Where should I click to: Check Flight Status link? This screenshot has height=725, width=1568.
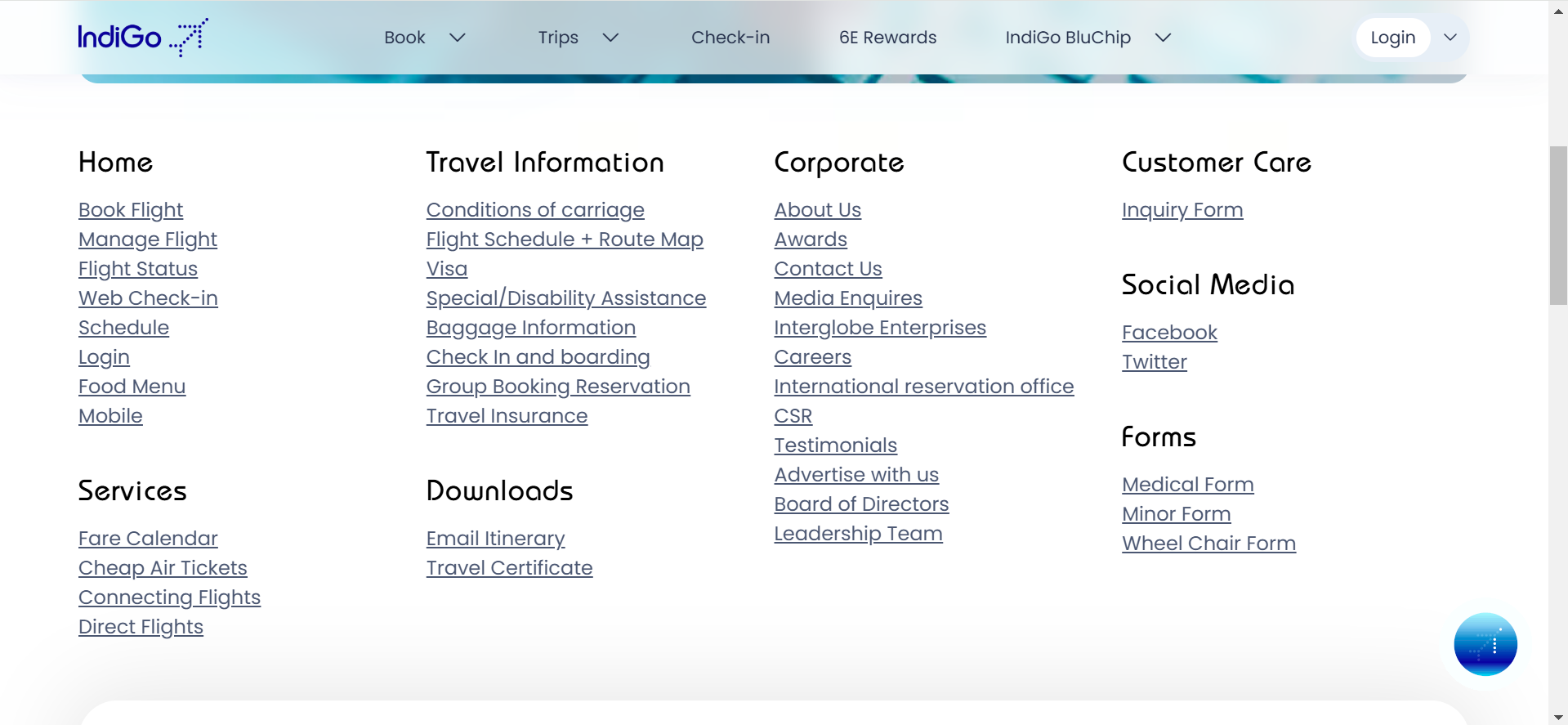click(x=138, y=269)
